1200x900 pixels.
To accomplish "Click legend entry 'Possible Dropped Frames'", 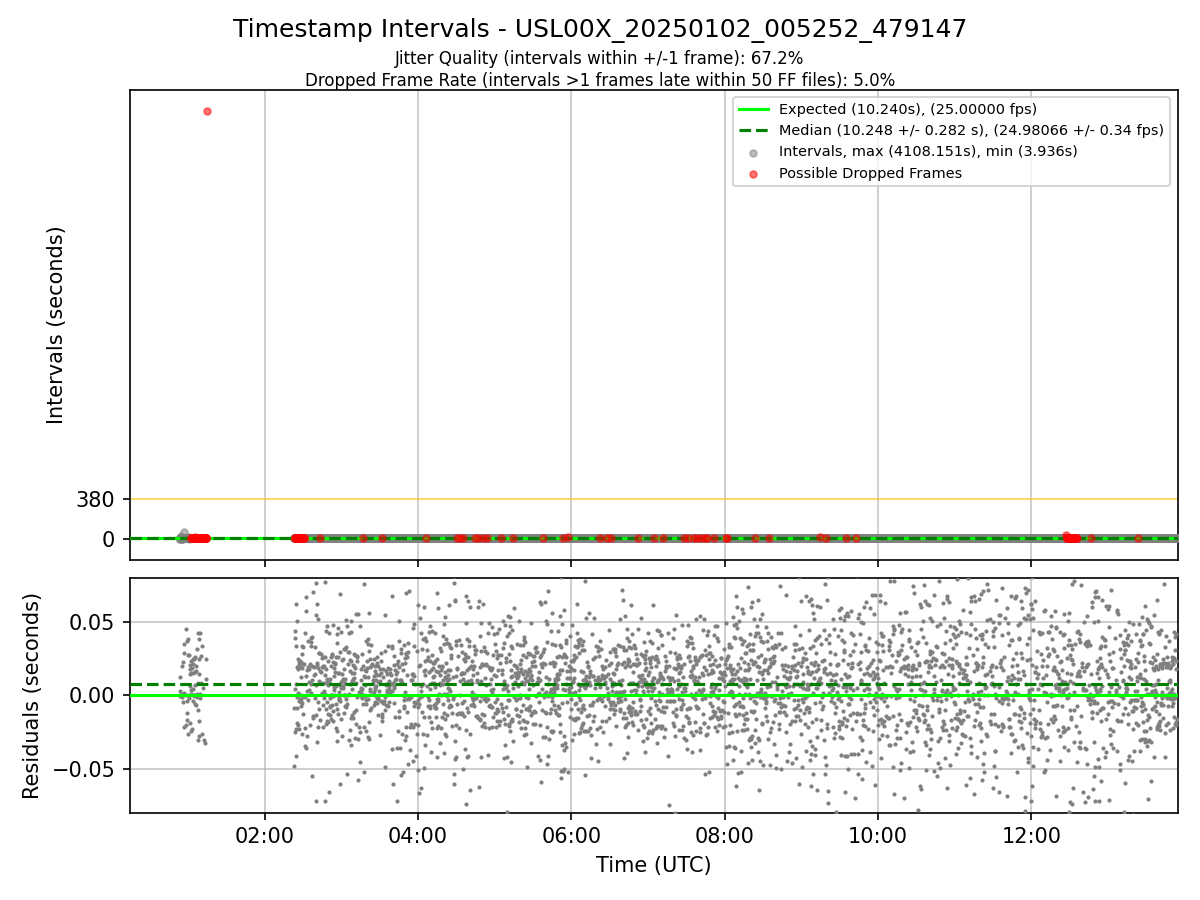I will pos(870,173).
